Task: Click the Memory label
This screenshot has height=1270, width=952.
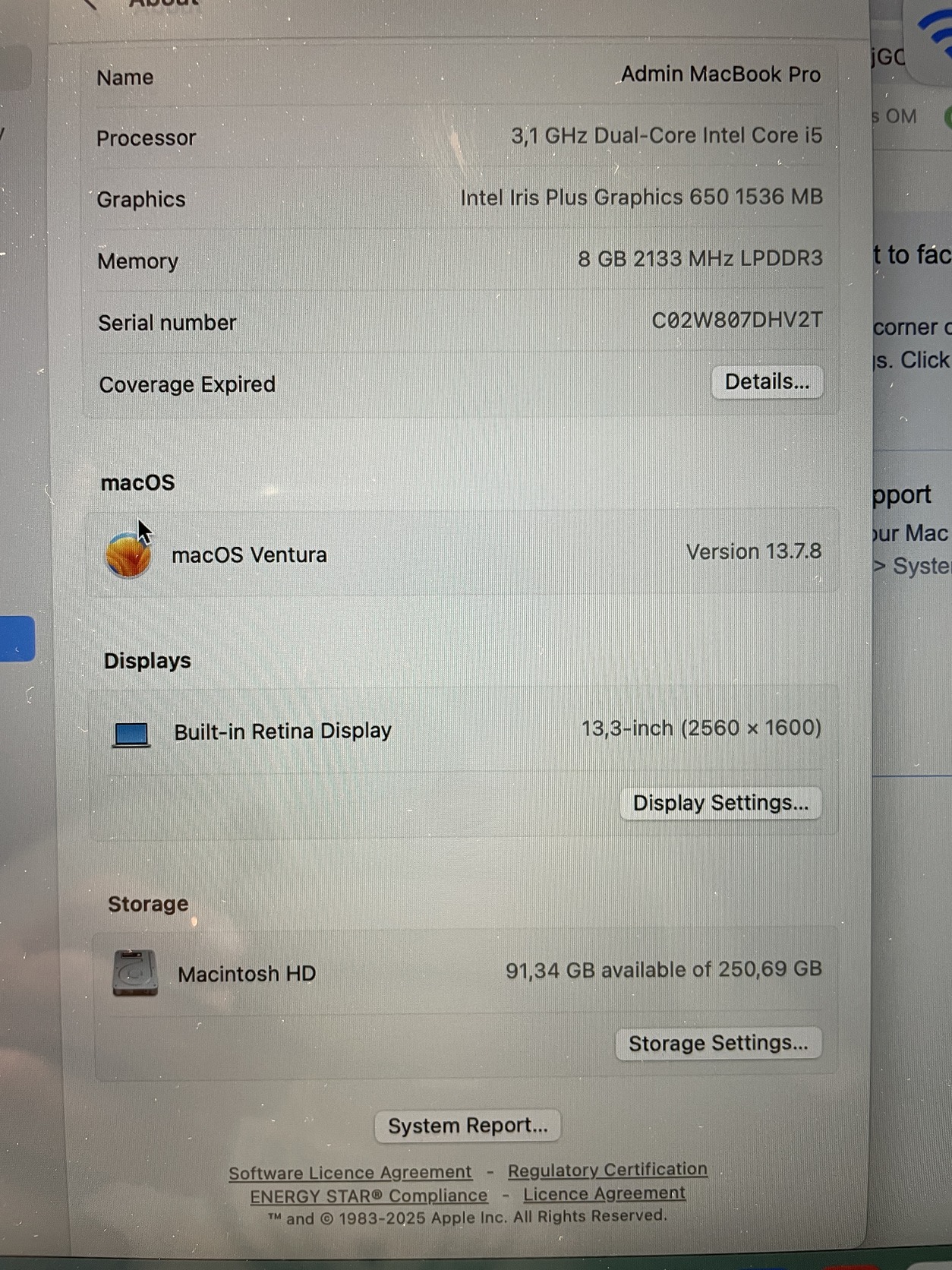Action: click(x=137, y=261)
